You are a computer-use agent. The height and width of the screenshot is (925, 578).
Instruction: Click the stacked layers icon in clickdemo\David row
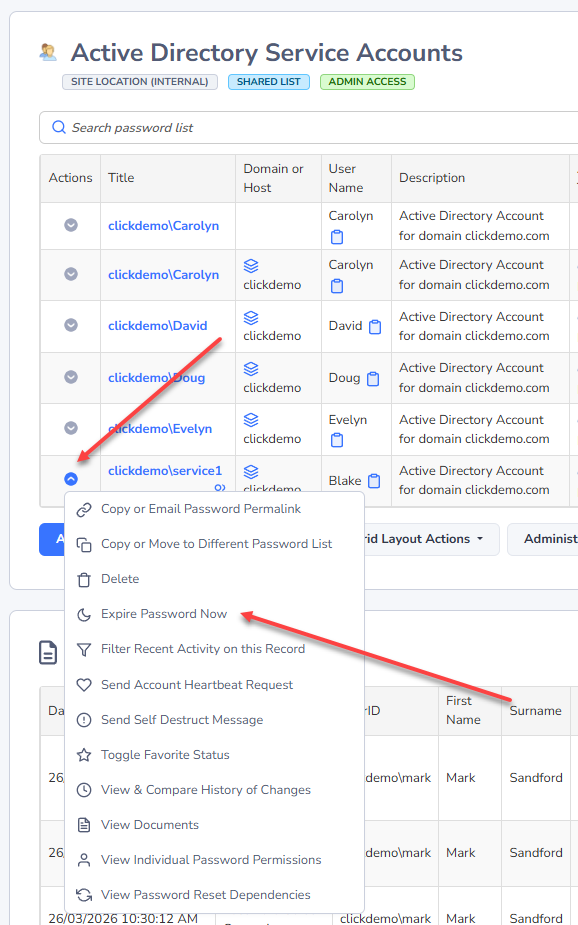point(251,317)
